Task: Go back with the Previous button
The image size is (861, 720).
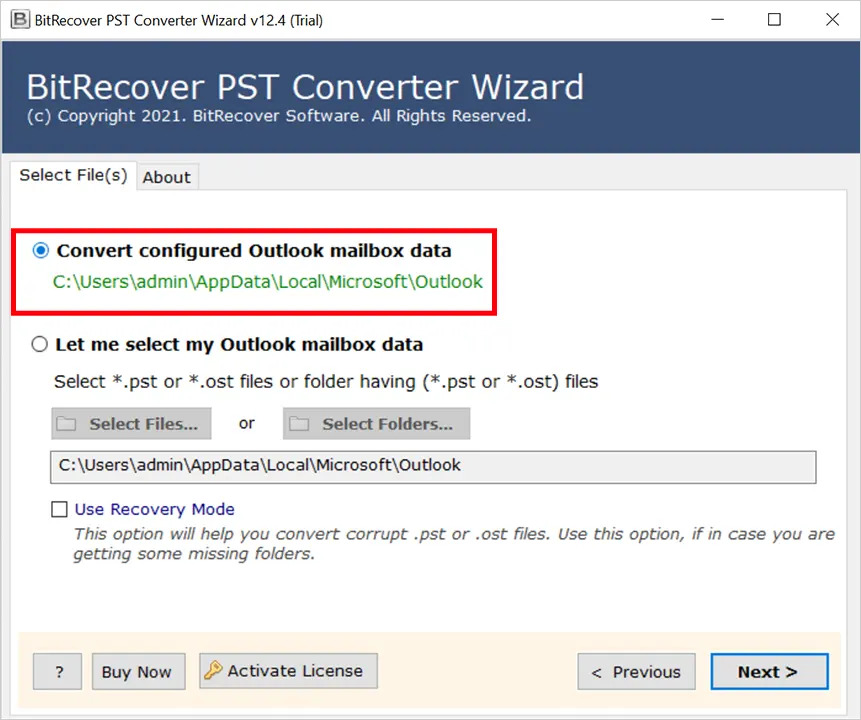Action: (x=636, y=671)
